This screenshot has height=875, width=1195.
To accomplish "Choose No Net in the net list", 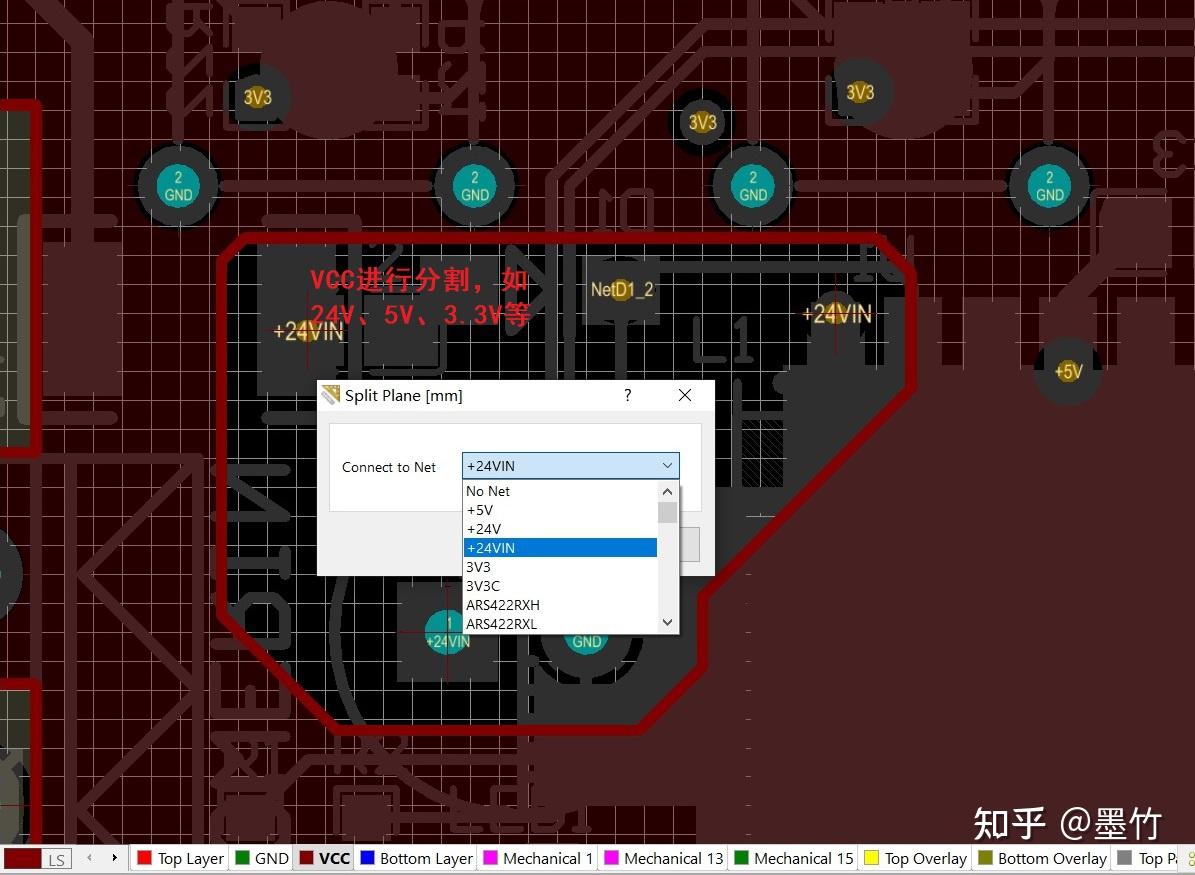I will click(x=488, y=491).
